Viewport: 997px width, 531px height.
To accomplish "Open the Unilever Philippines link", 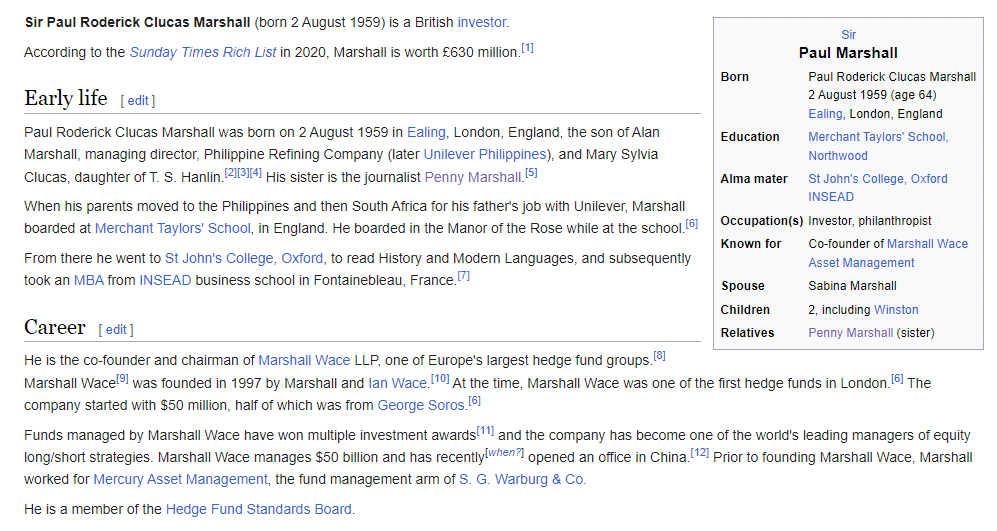I will pos(485,155).
